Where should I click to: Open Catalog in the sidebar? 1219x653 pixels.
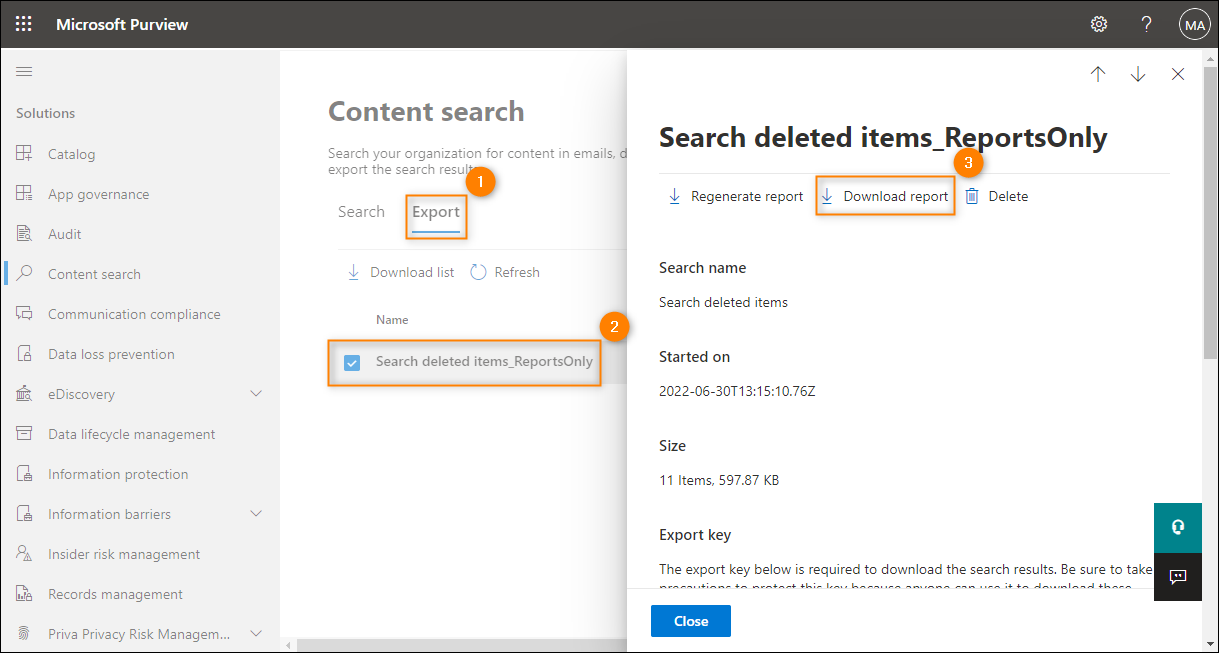tap(71, 154)
